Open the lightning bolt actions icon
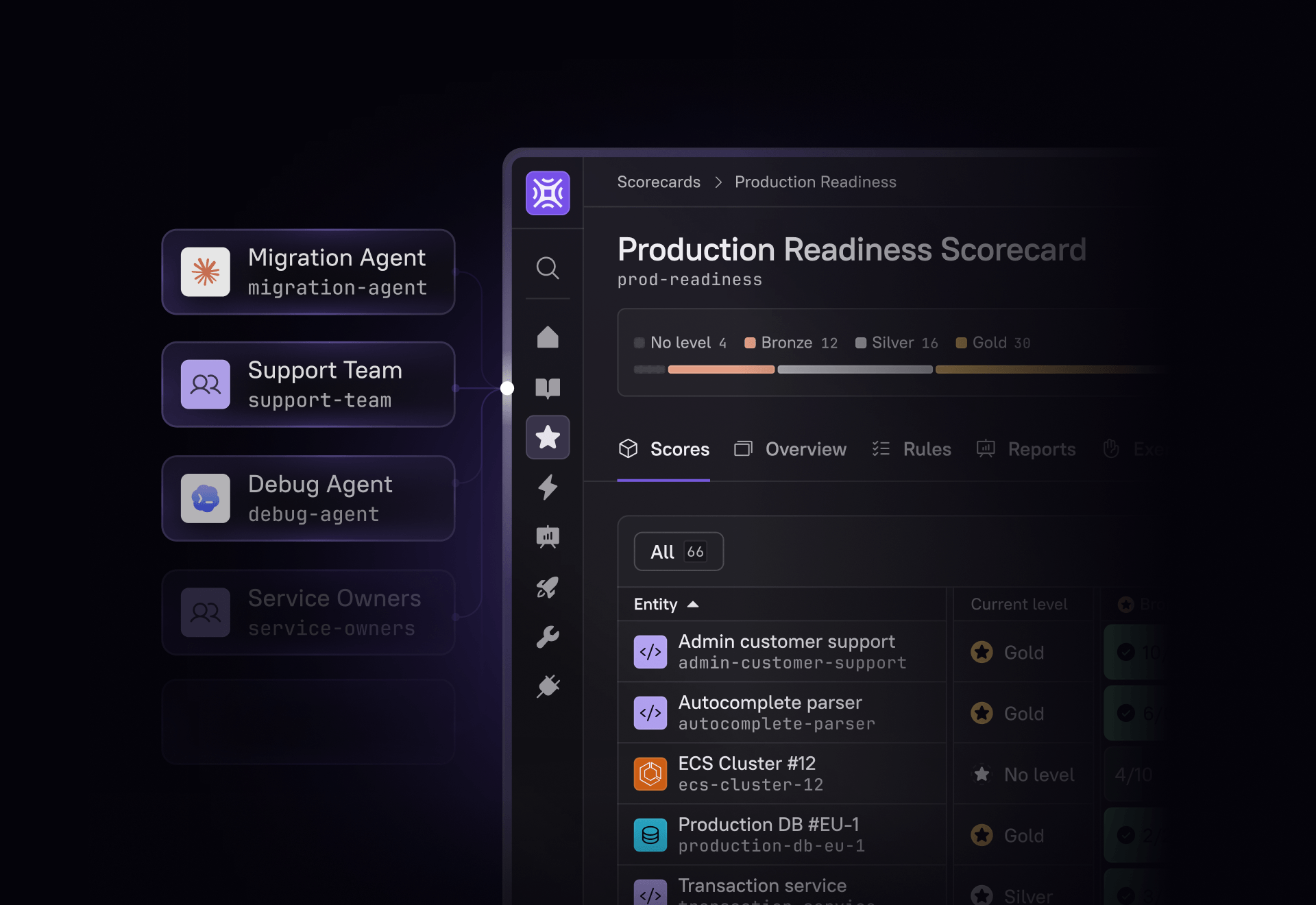 click(x=548, y=487)
